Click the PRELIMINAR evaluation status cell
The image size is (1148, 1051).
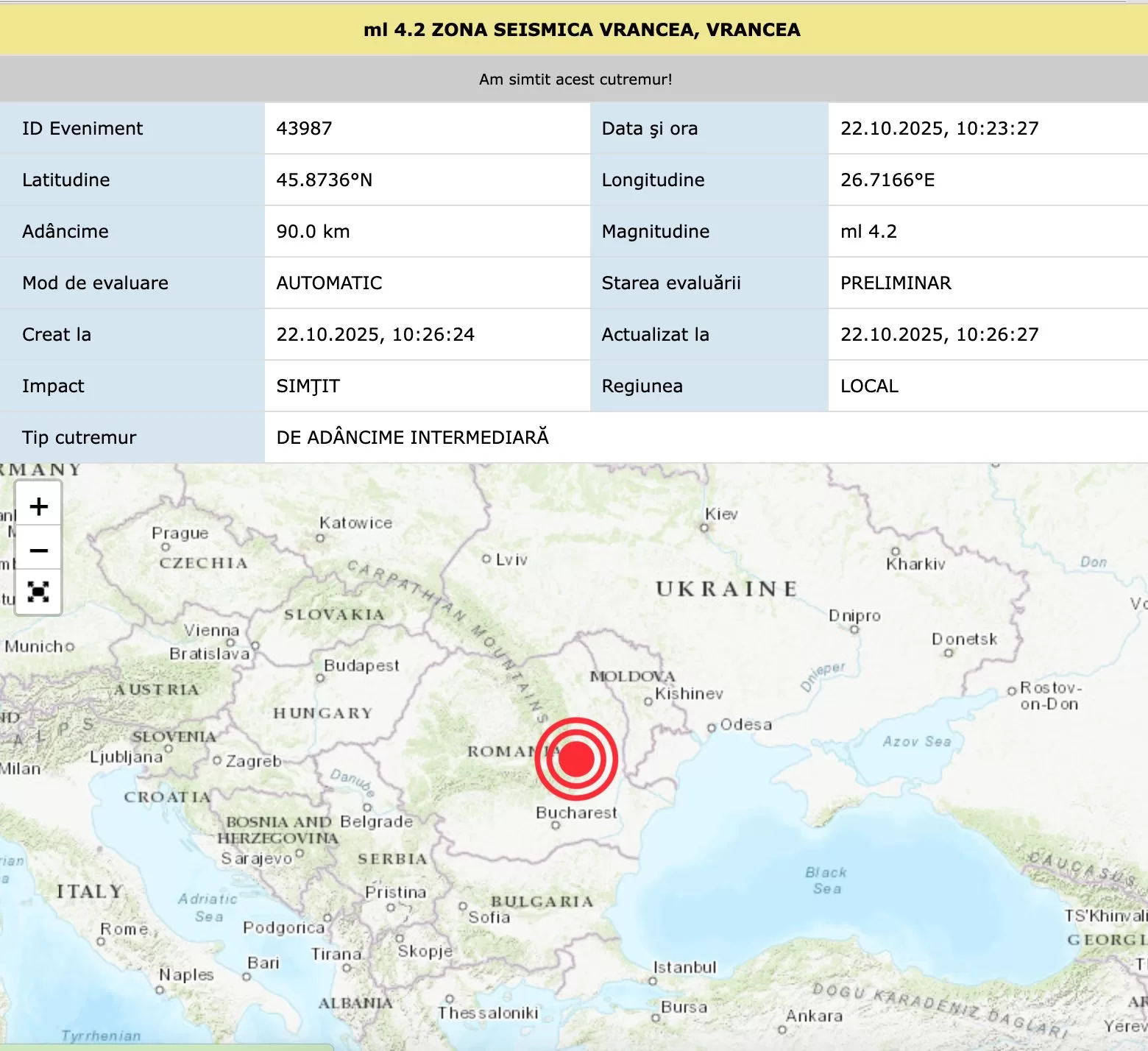tap(896, 283)
